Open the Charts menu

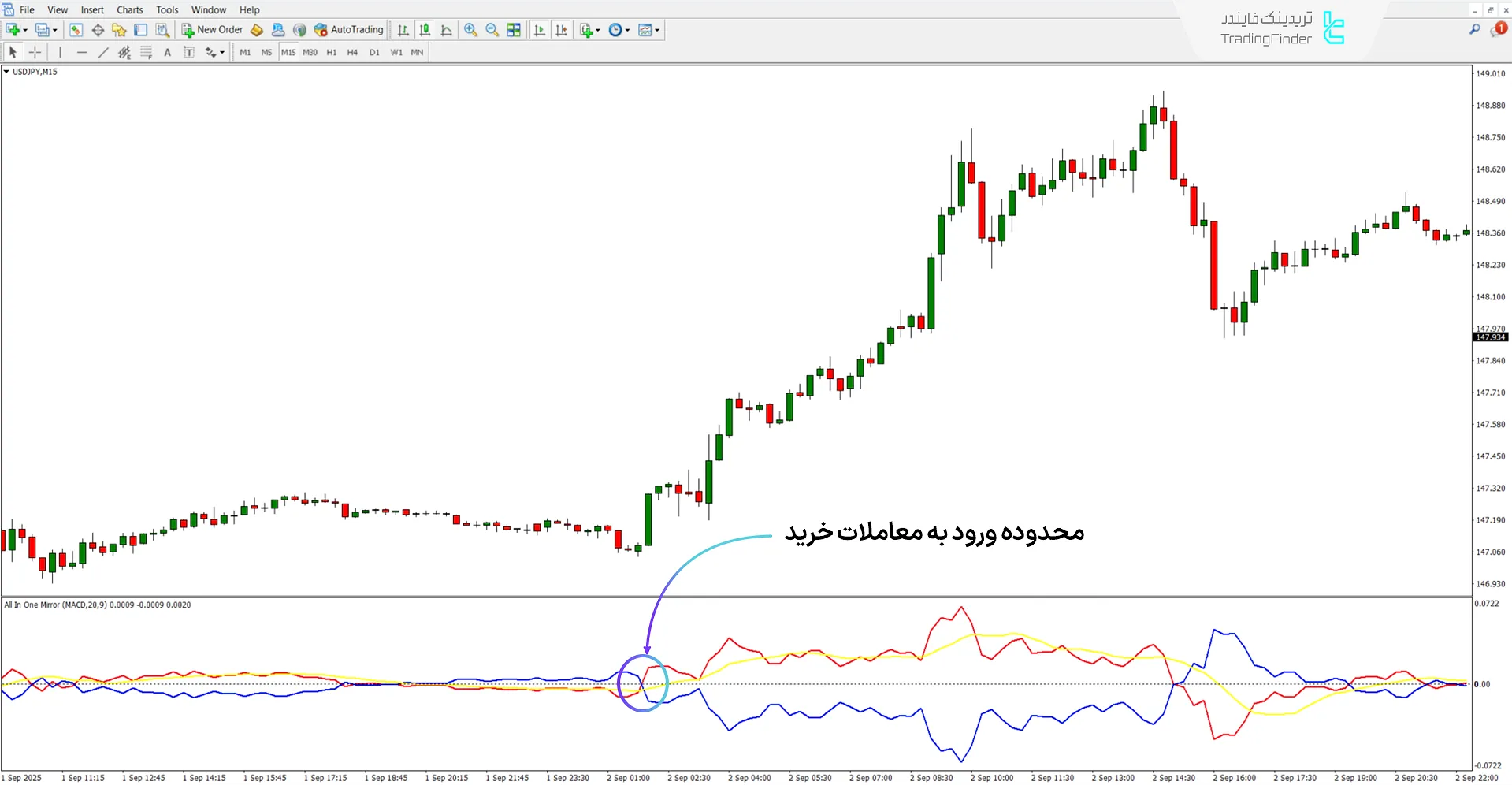[129, 9]
